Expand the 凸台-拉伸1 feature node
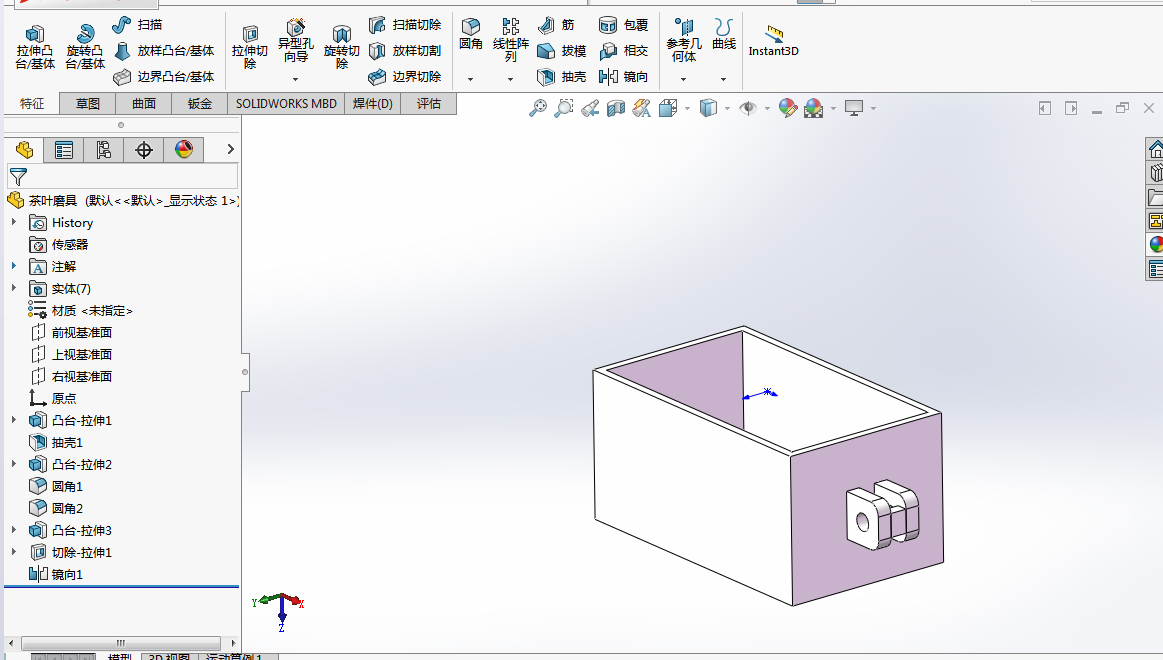 tap(13, 420)
